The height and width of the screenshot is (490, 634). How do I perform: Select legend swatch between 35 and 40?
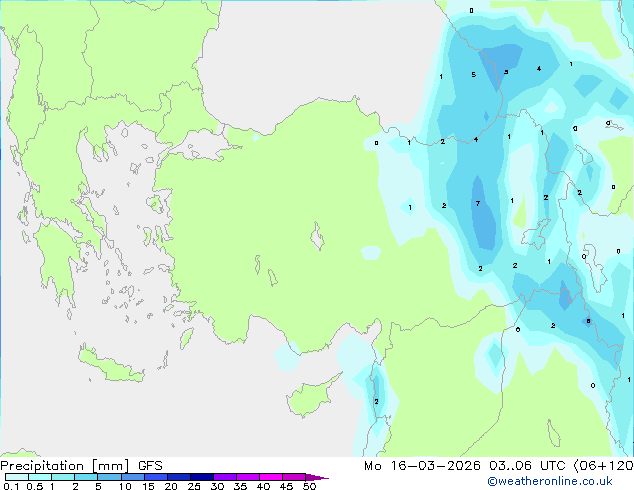pyautogui.click(x=247, y=477)
